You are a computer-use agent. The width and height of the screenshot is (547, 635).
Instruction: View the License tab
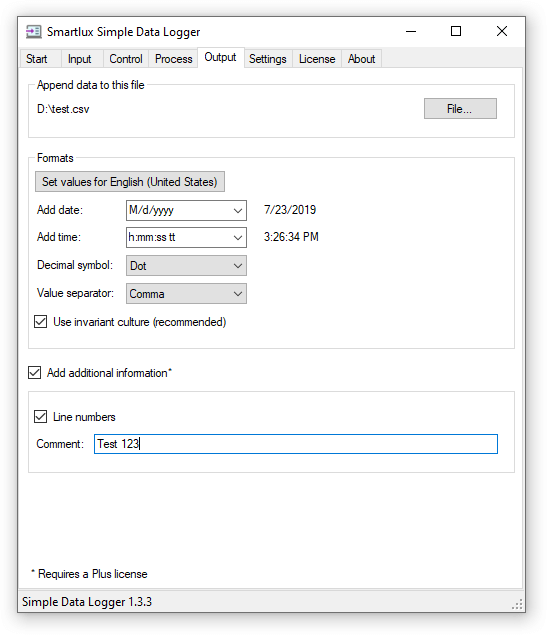(x=317, y=59)
